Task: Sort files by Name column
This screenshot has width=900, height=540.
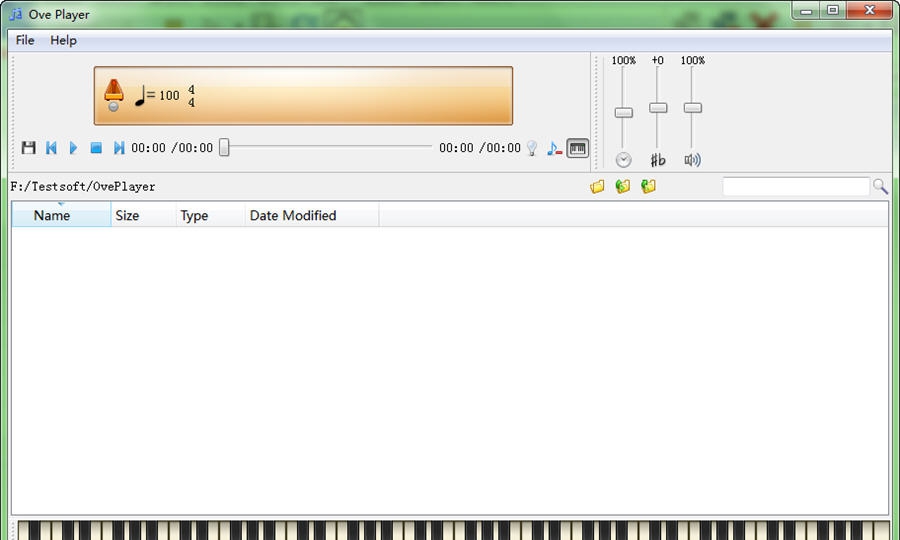Action: (61, 215)
